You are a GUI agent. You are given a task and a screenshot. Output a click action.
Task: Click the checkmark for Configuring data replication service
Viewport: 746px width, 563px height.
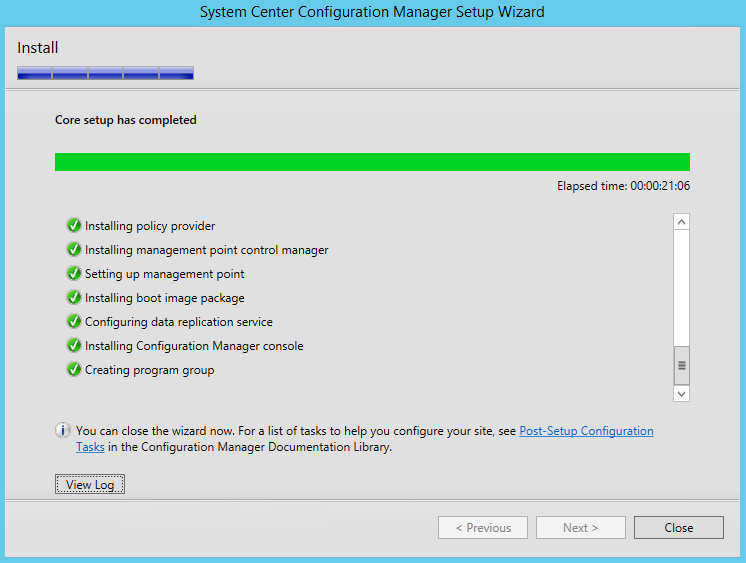(x=74, y=321)
